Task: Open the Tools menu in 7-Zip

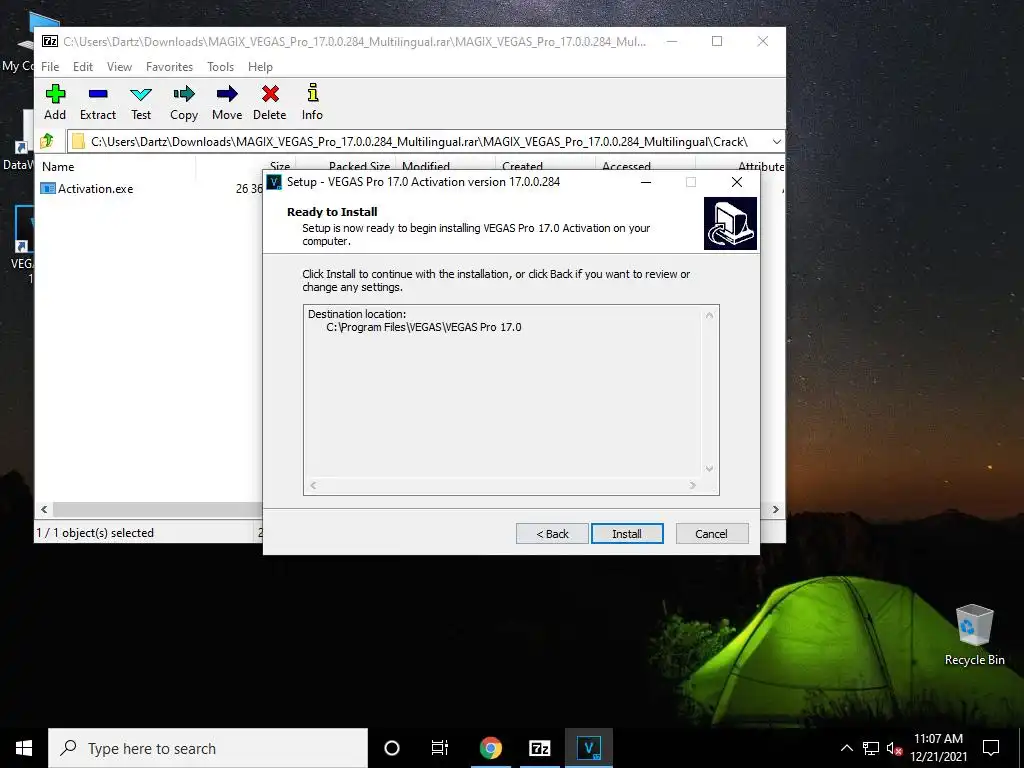Action: tap(220, 67)
